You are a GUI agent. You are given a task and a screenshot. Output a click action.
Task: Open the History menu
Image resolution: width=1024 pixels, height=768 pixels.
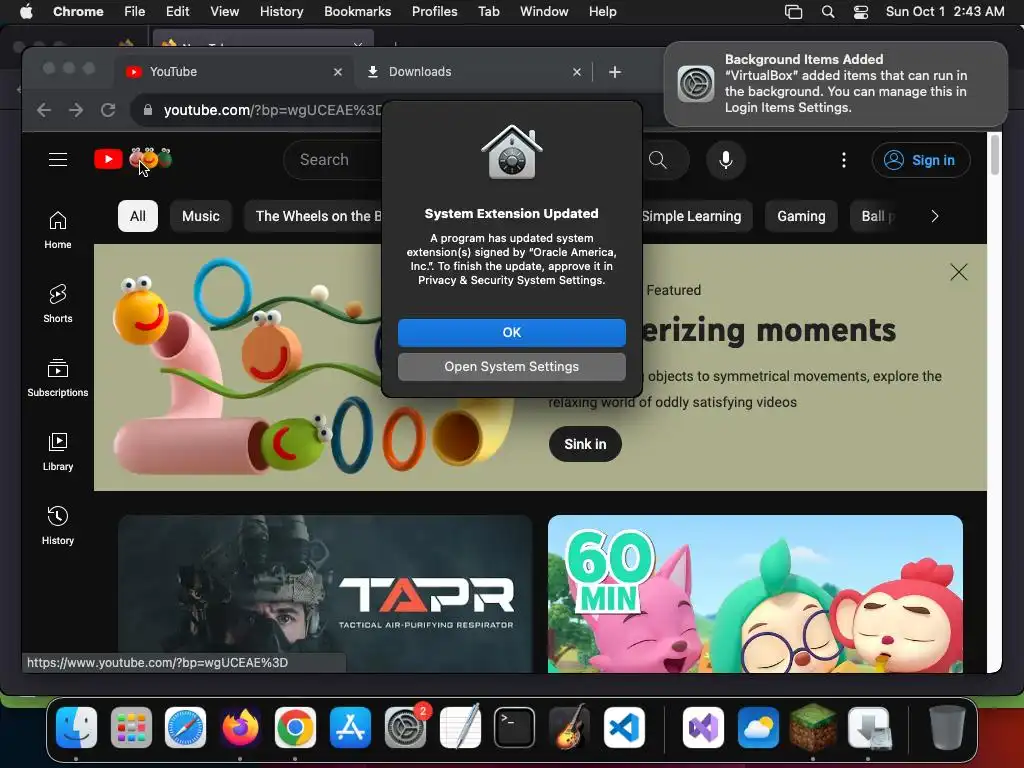(281, 12)
